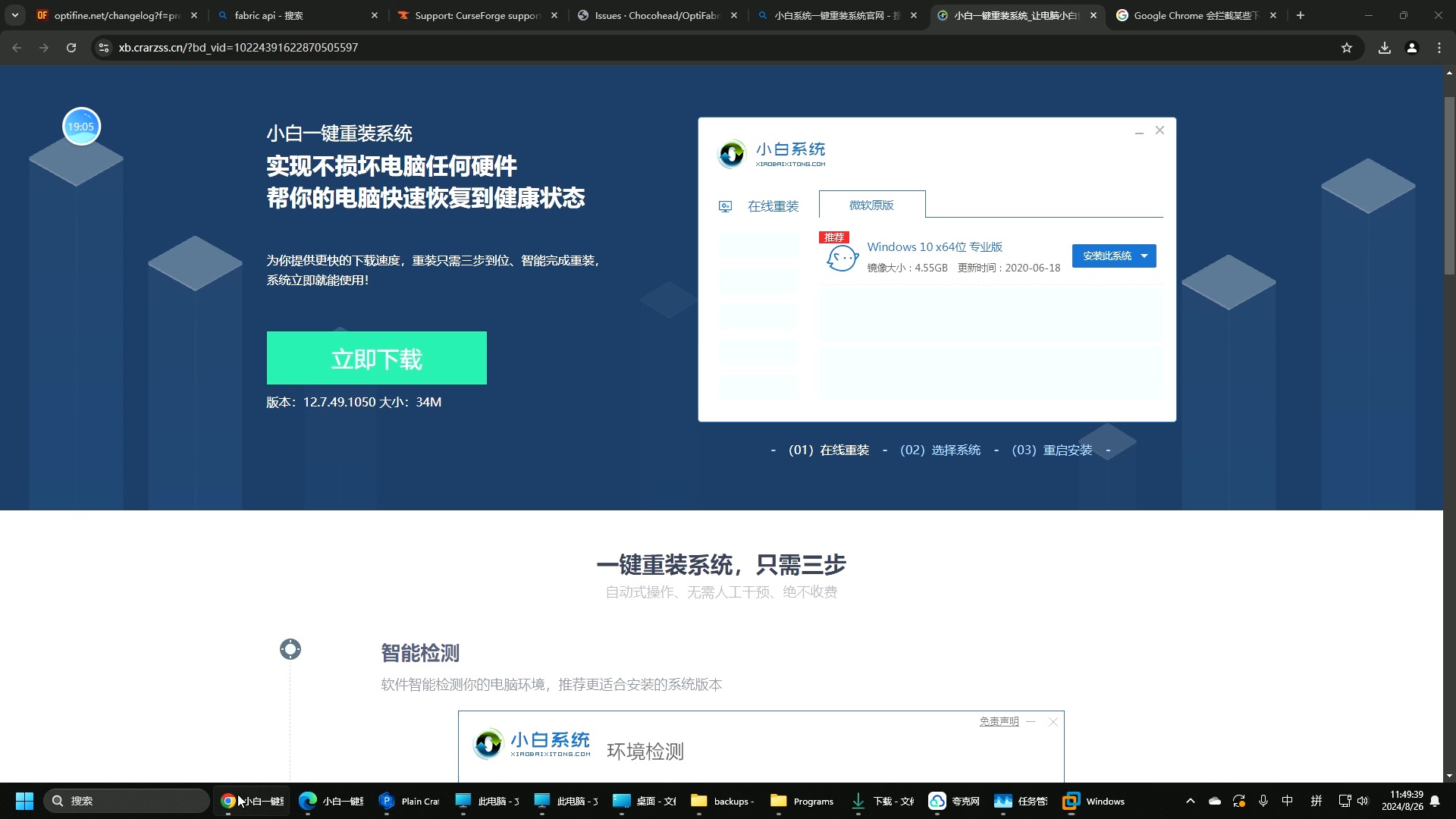
Task: Toggle the 中 input language indicator
Action: [x=1287, y=801]
